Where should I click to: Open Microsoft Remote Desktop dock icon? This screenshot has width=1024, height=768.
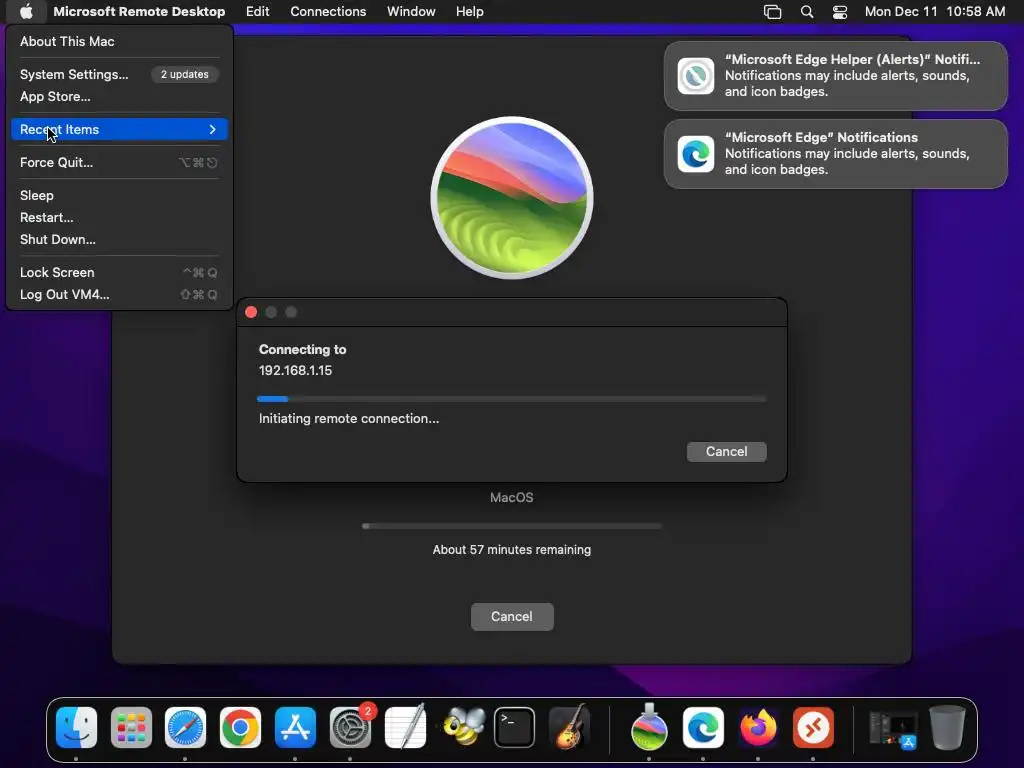coord(813,728)
